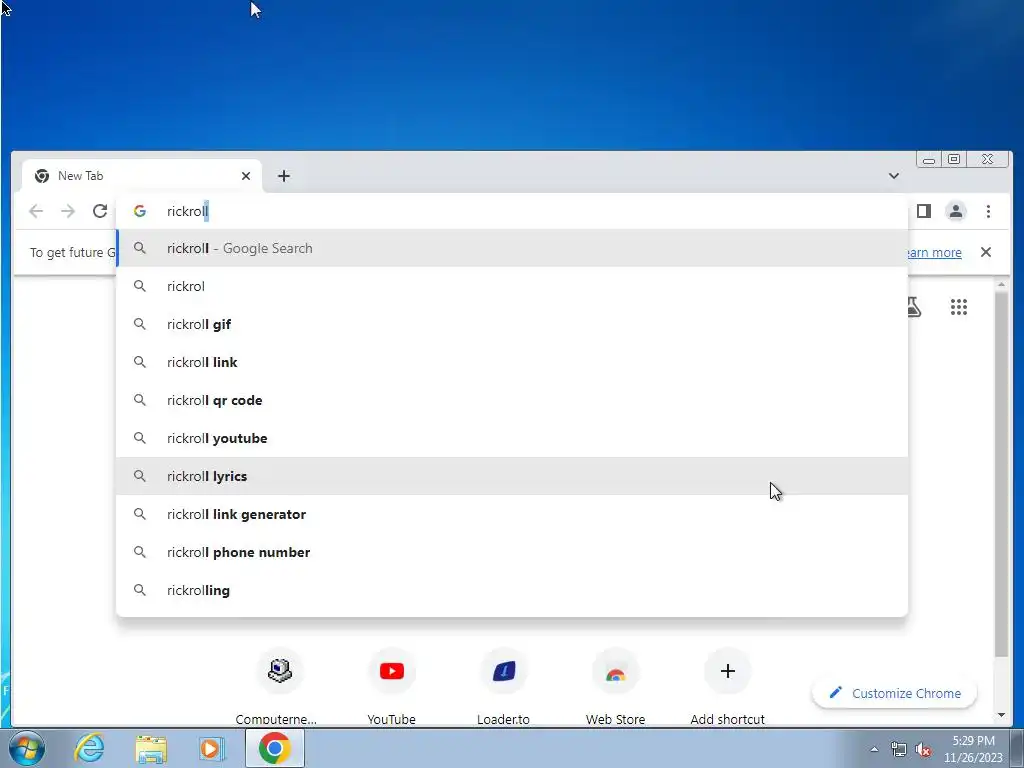Click the scrollbar's up arrow
Screen dimensions: 1024x768
pyautogui.click(x=1001, y=285)
